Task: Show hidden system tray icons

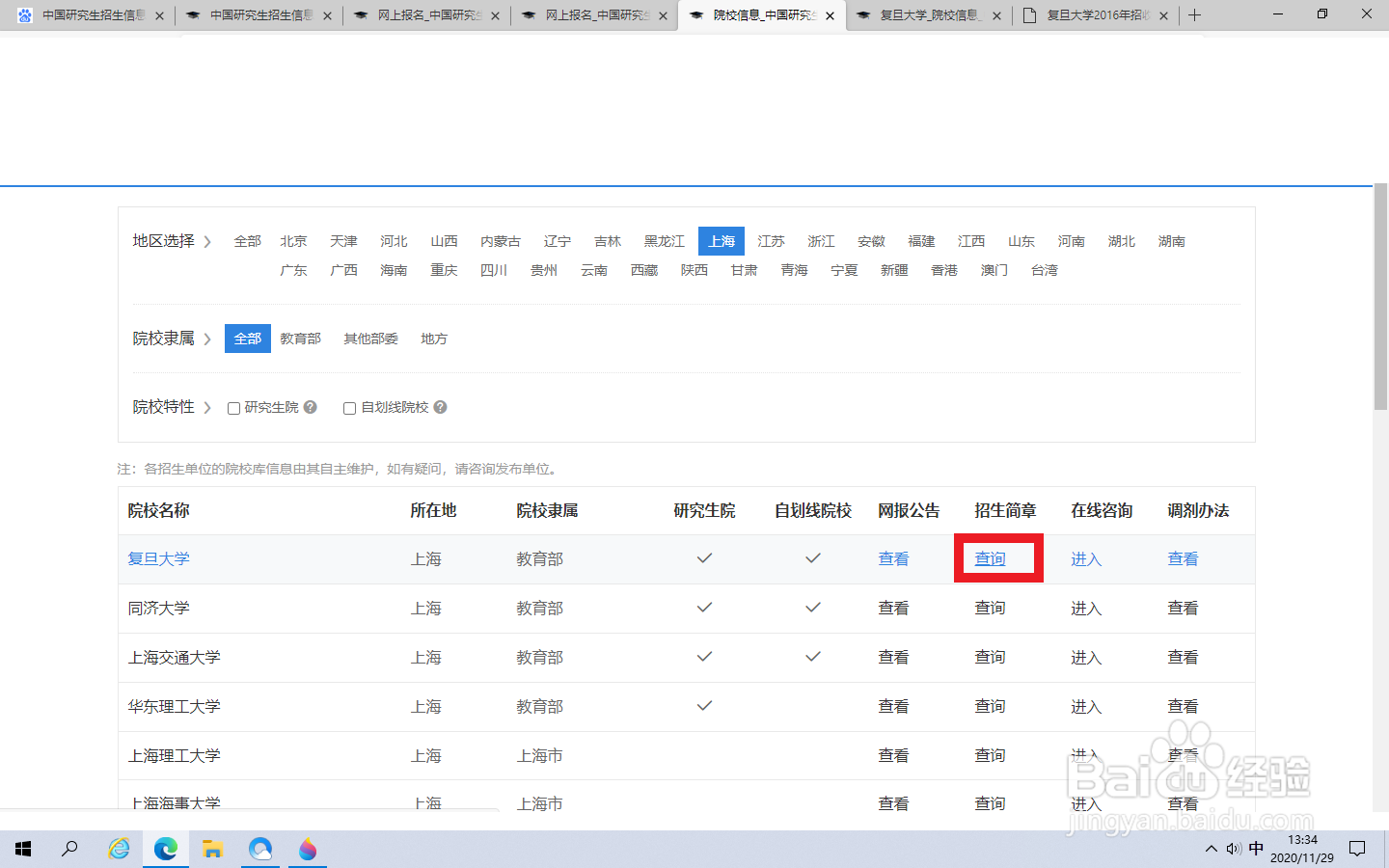Action: tap(1211, 849)
